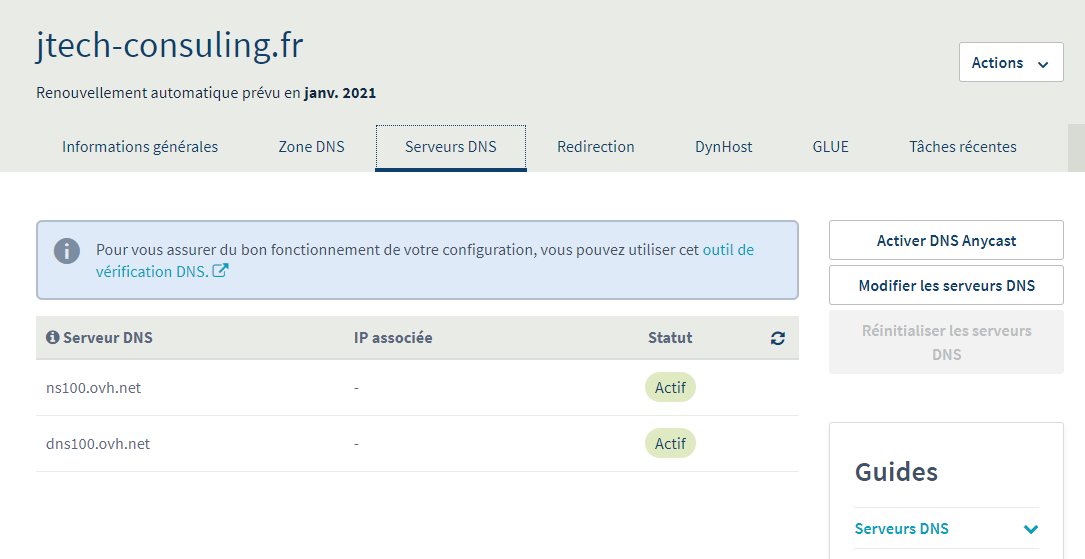Screen dimensions: 1085x559
Task: Click Réinitialiser les serveurs DNS button
Action: click(x=946, y=342)
